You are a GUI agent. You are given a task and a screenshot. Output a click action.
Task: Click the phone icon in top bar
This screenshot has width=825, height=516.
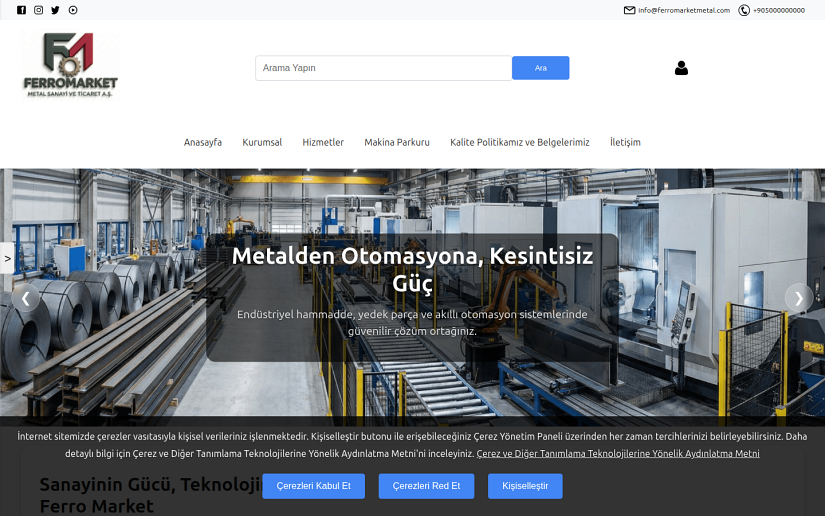click(x=744, y=10)
